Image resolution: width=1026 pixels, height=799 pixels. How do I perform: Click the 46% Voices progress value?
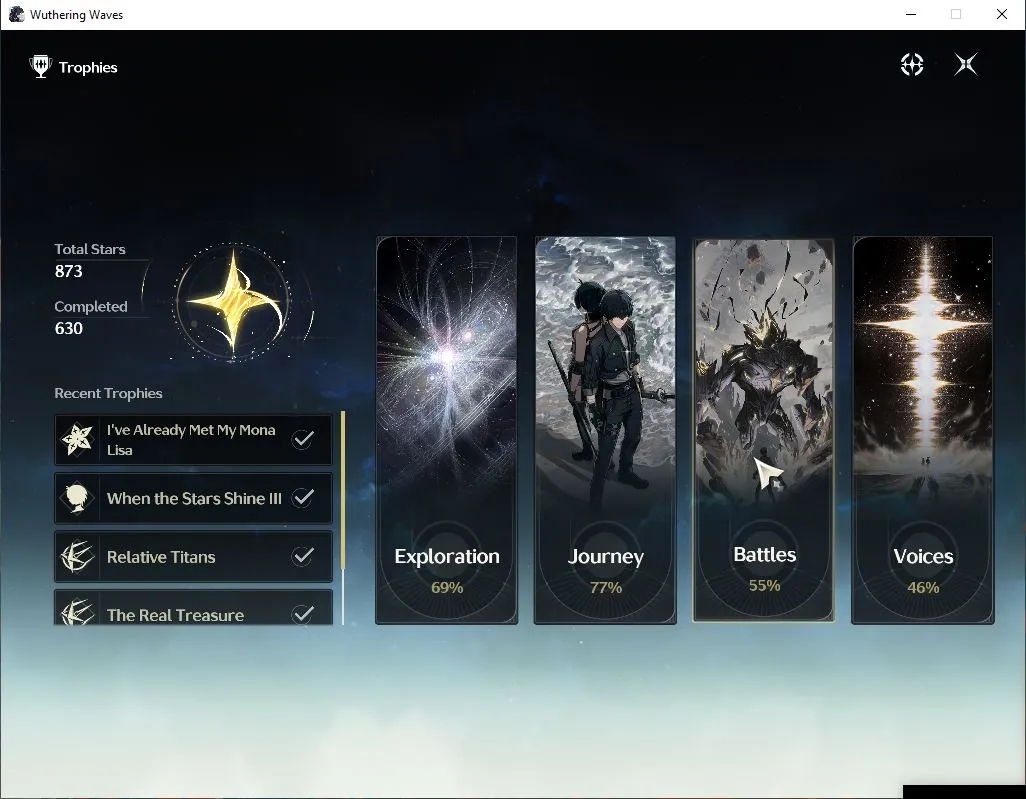[923, 588]
